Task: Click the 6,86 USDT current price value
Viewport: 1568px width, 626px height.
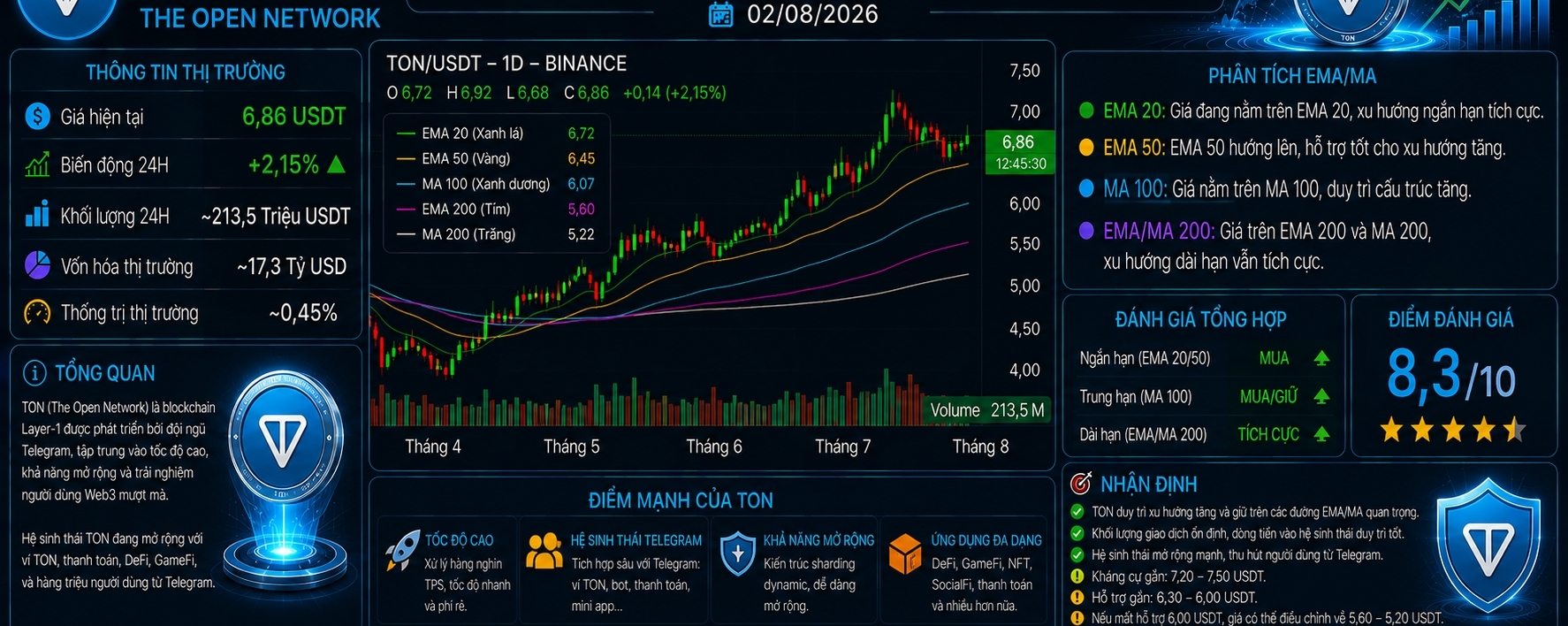Action: (x=293, y=117)
